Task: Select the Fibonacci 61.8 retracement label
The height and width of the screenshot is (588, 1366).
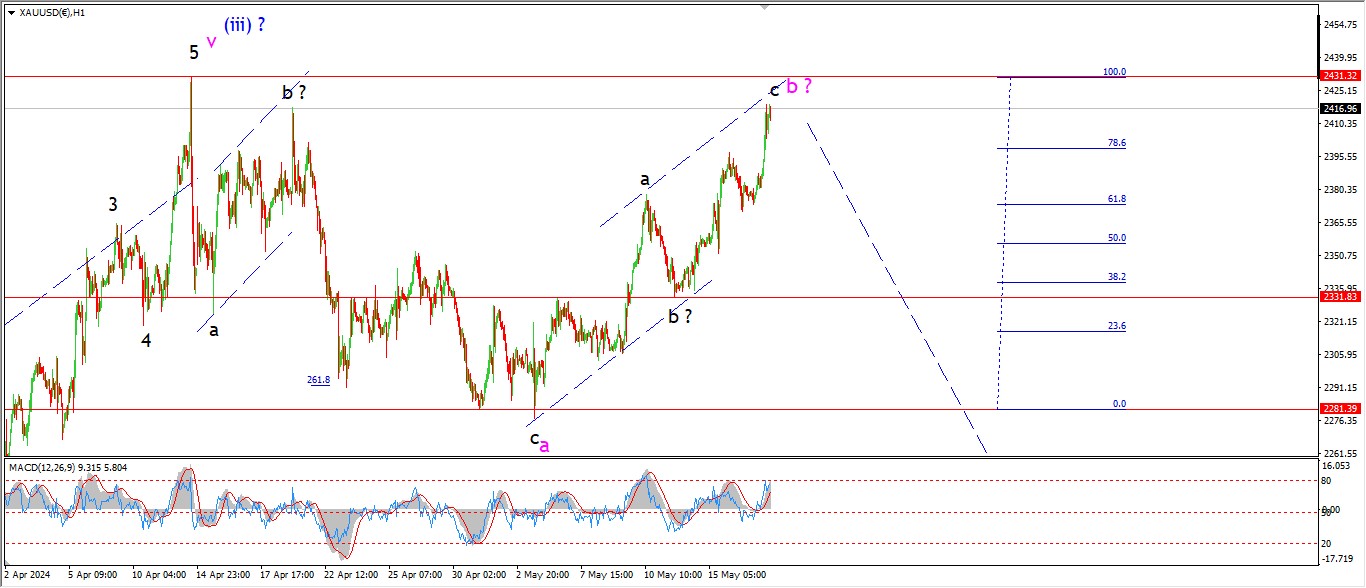Action: tap(1116, 200)
